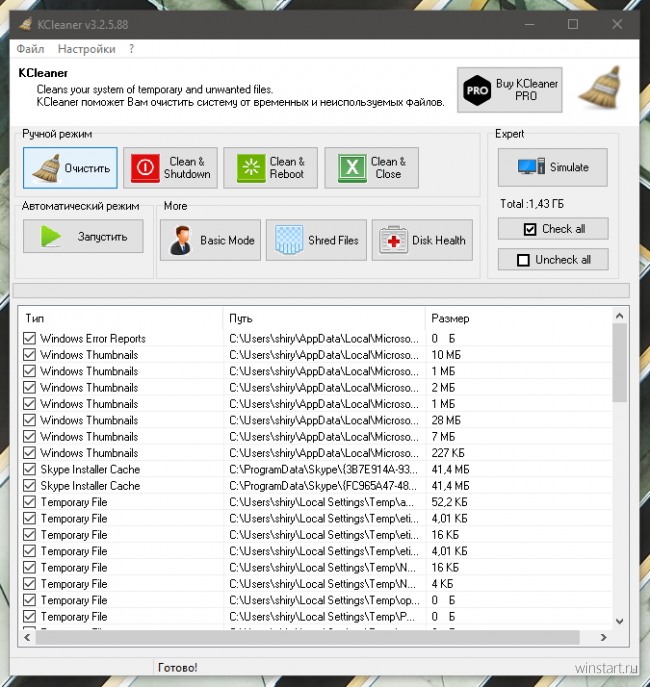Uncheck the Temporary File 52,2 КБ checkbox

29,502
